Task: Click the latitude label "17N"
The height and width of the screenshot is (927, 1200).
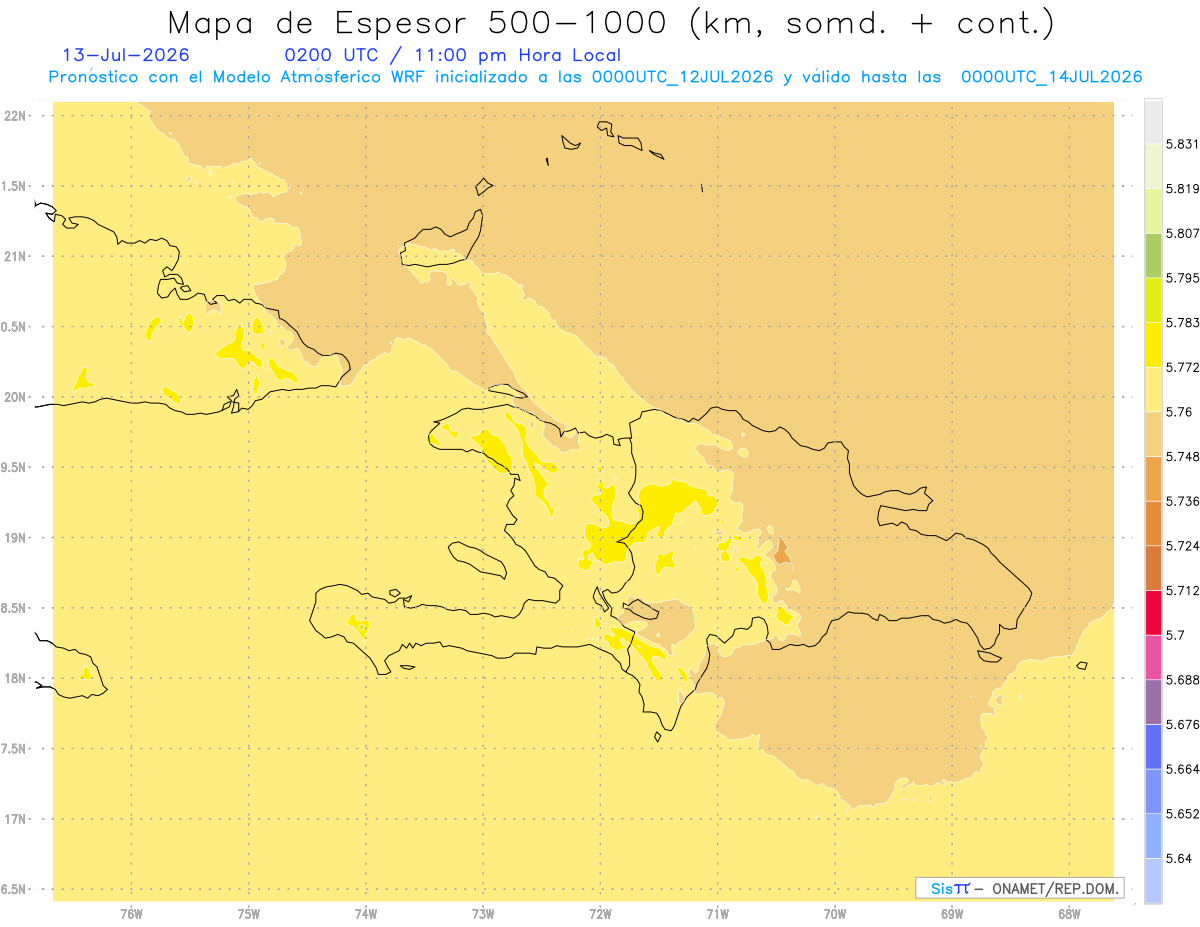Action: click(17, 819)
